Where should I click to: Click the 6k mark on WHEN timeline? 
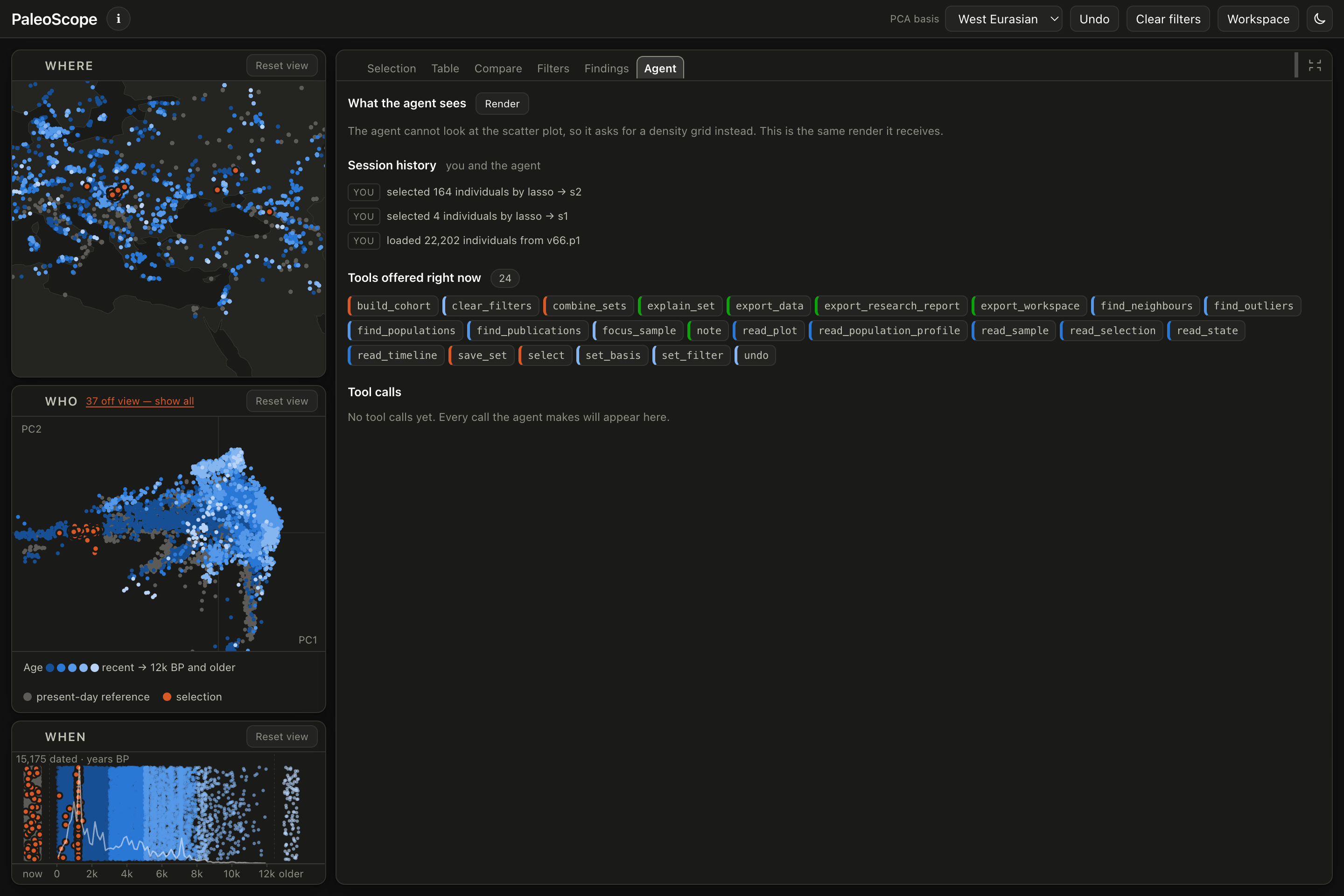(x=162, y=874)
